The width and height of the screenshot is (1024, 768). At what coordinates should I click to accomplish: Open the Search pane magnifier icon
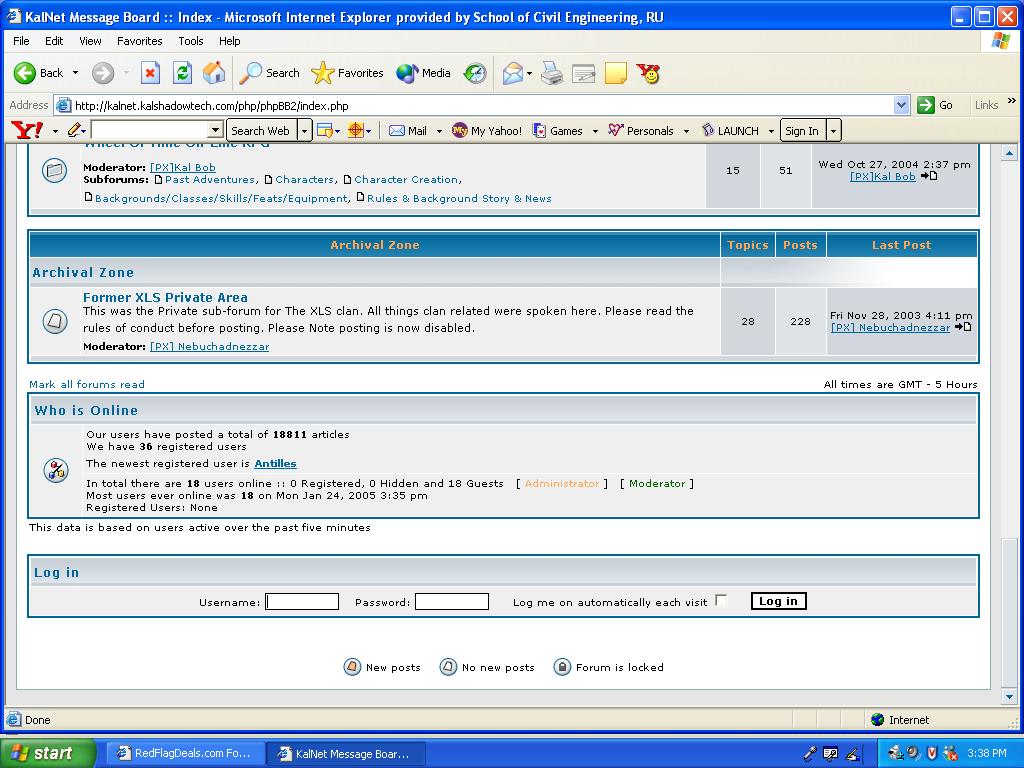[x=250, y=73]
